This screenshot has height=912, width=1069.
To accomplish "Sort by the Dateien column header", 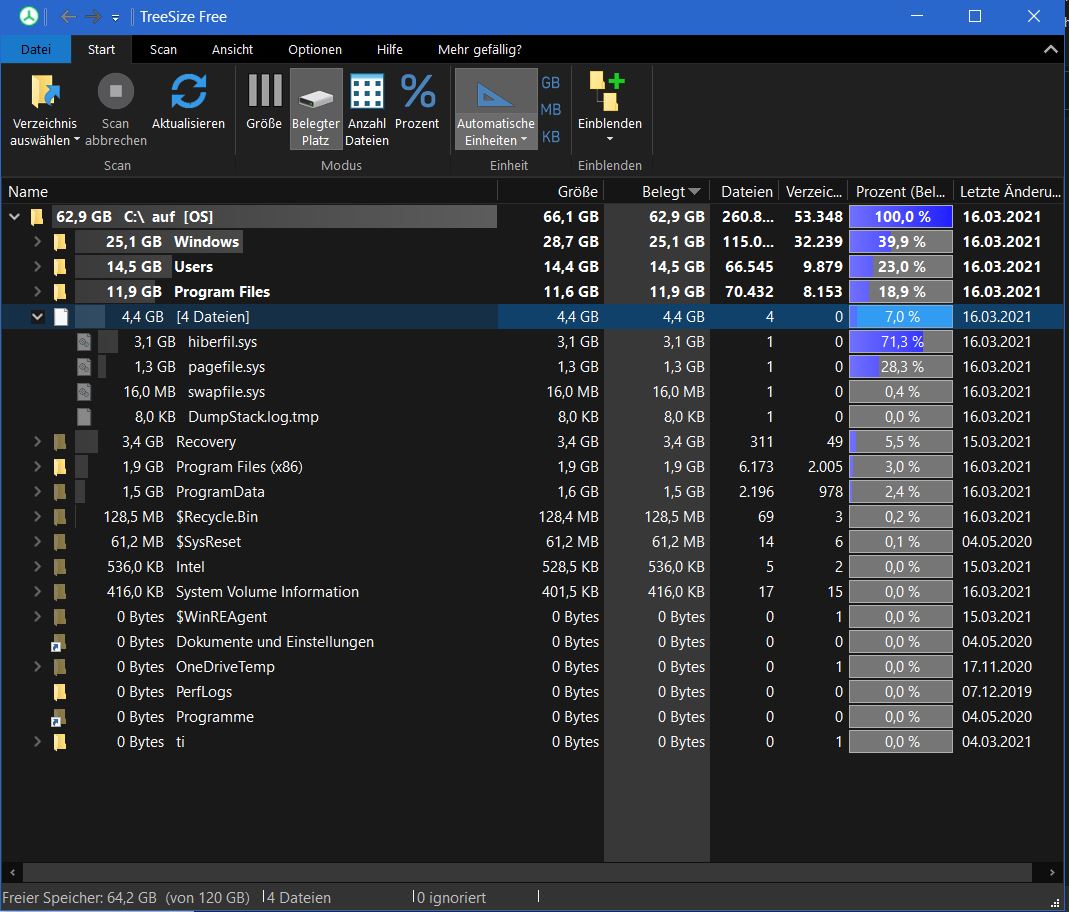I will (744, 192).
